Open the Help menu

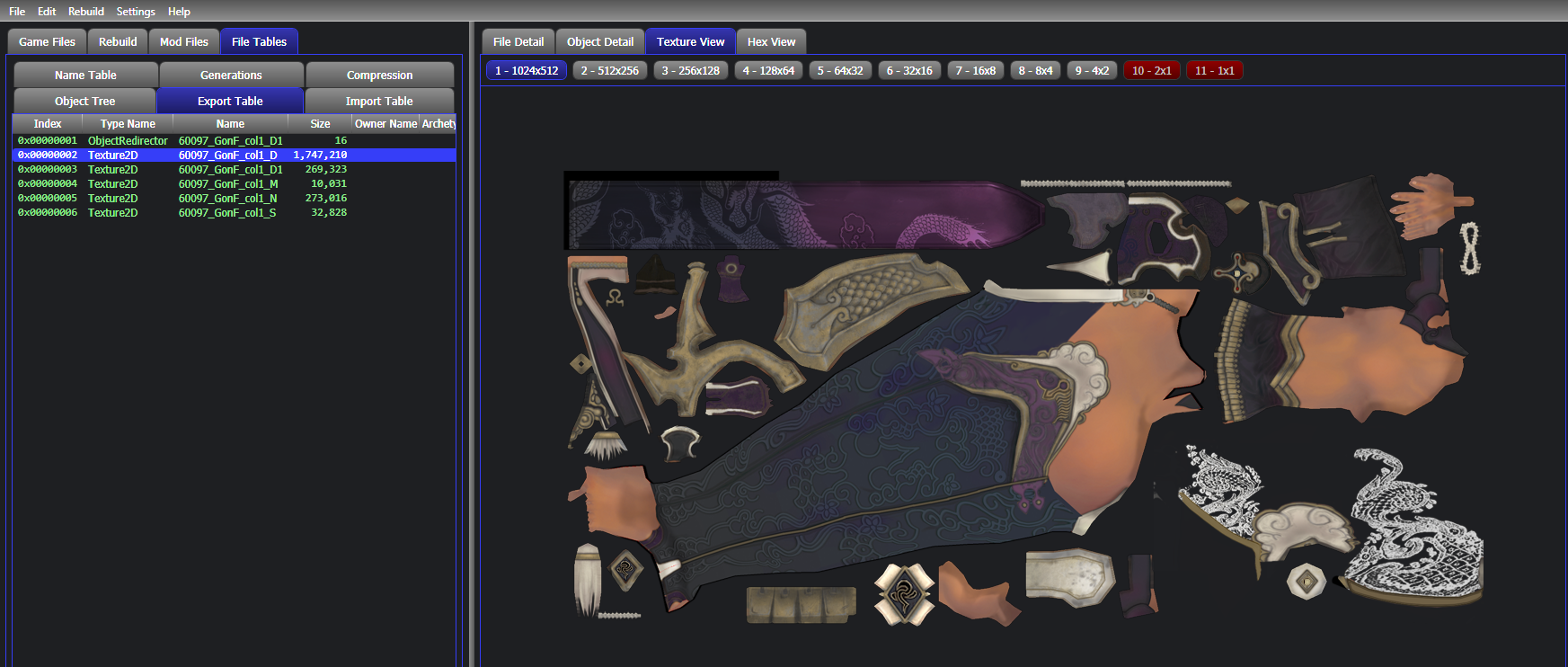tap(179, 12)
